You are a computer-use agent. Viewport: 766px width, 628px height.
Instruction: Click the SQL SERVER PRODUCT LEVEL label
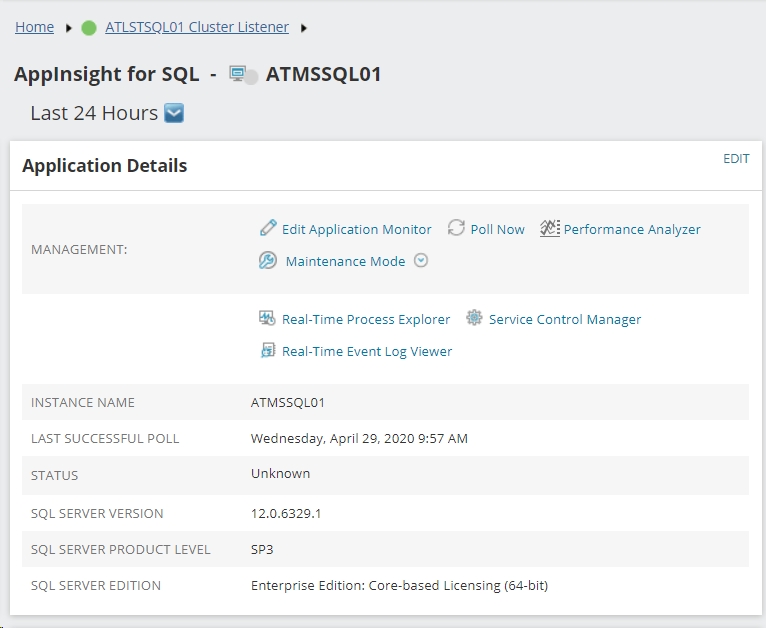coord(121,549)
